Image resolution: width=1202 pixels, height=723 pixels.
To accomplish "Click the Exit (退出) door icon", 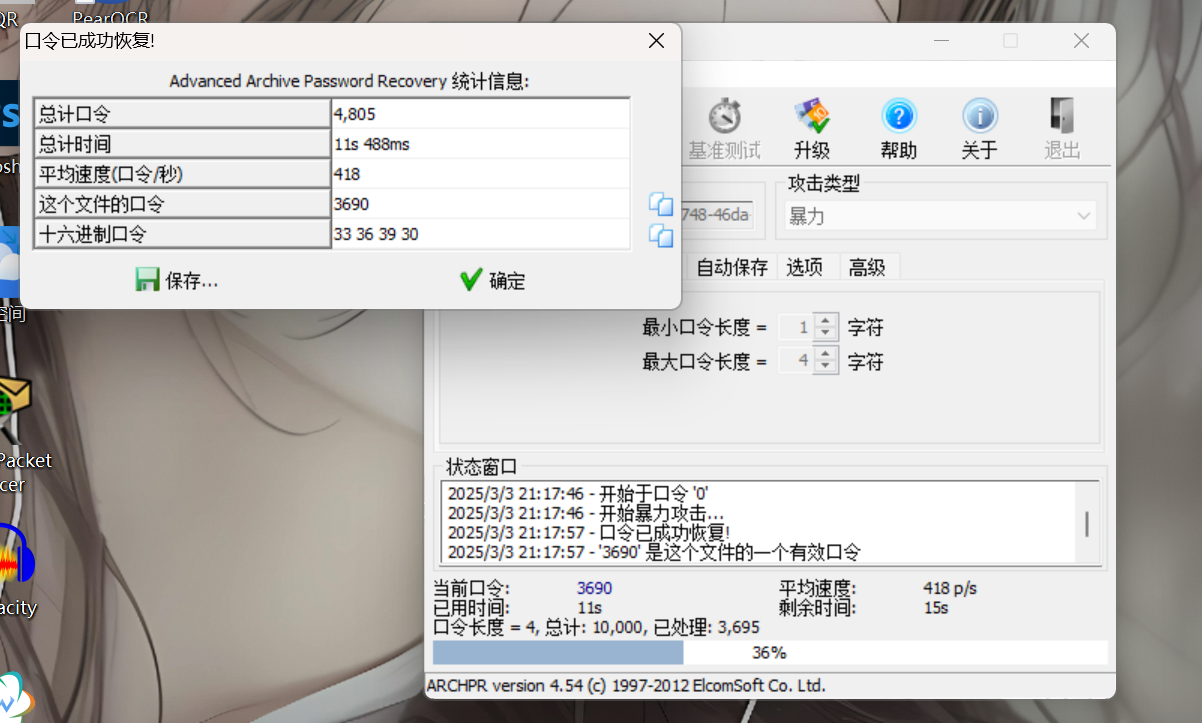I will [x=1062, y=116].
